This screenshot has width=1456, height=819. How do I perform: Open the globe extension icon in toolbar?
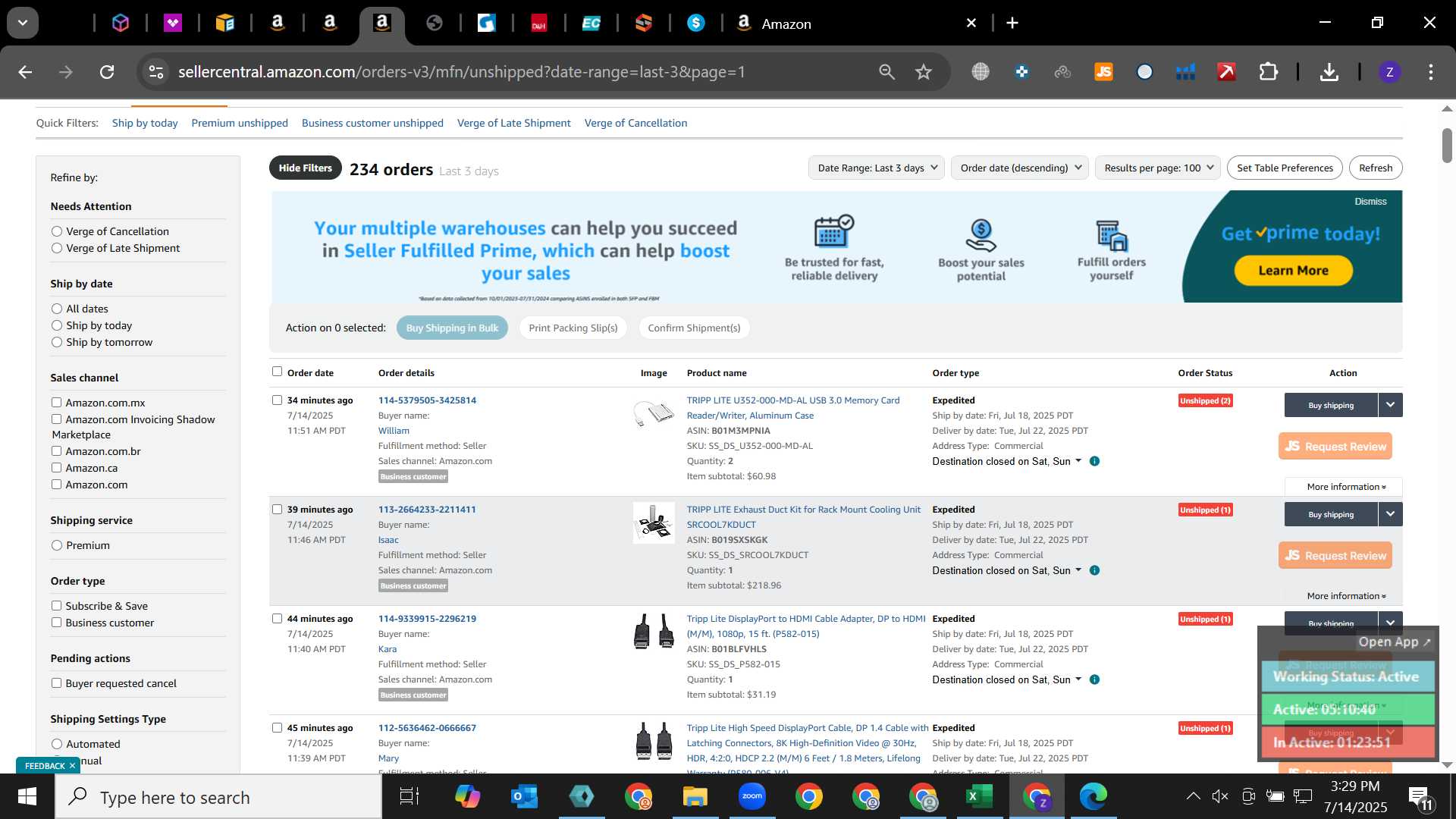pyautogui.click(x=981, y=72)
